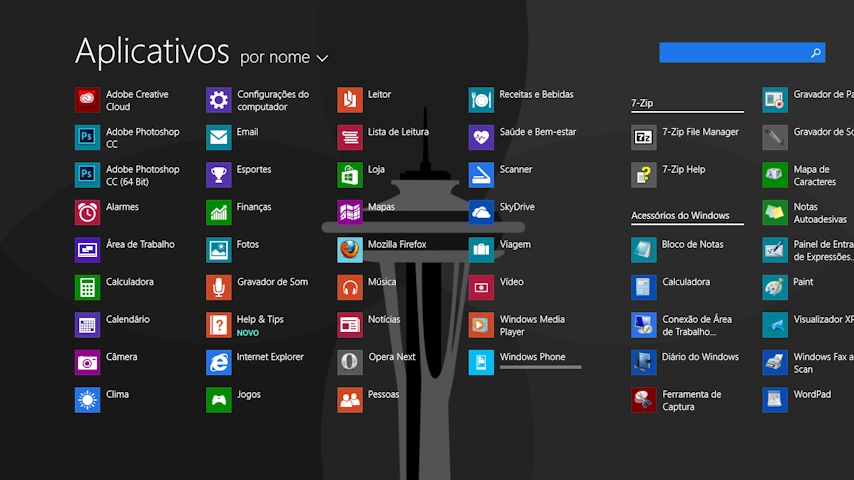Open Conexão de Área de Trabalho

click(644, 325)
